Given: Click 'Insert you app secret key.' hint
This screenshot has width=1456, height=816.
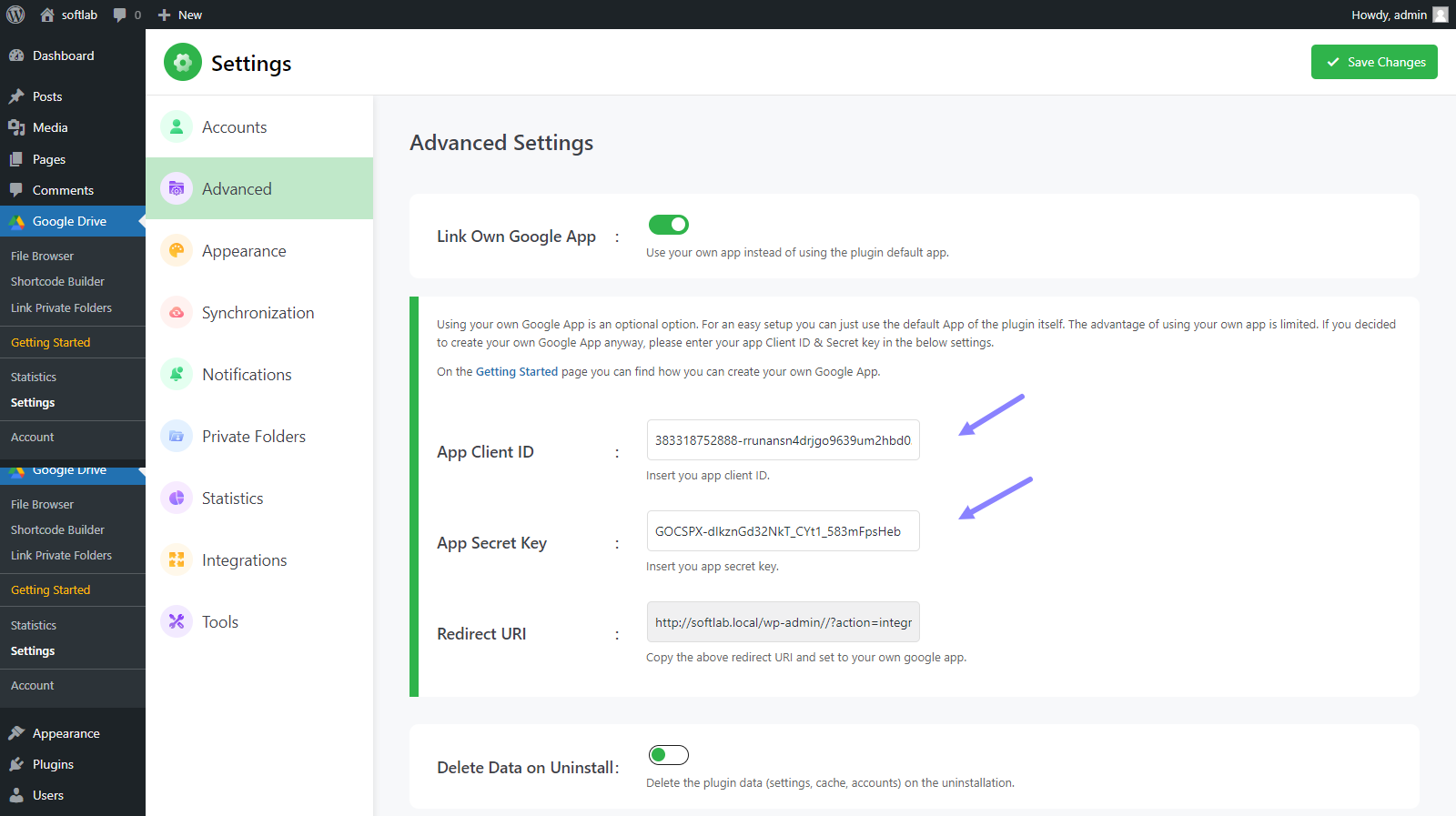Looking at the screenshot, I should (713, 566).
